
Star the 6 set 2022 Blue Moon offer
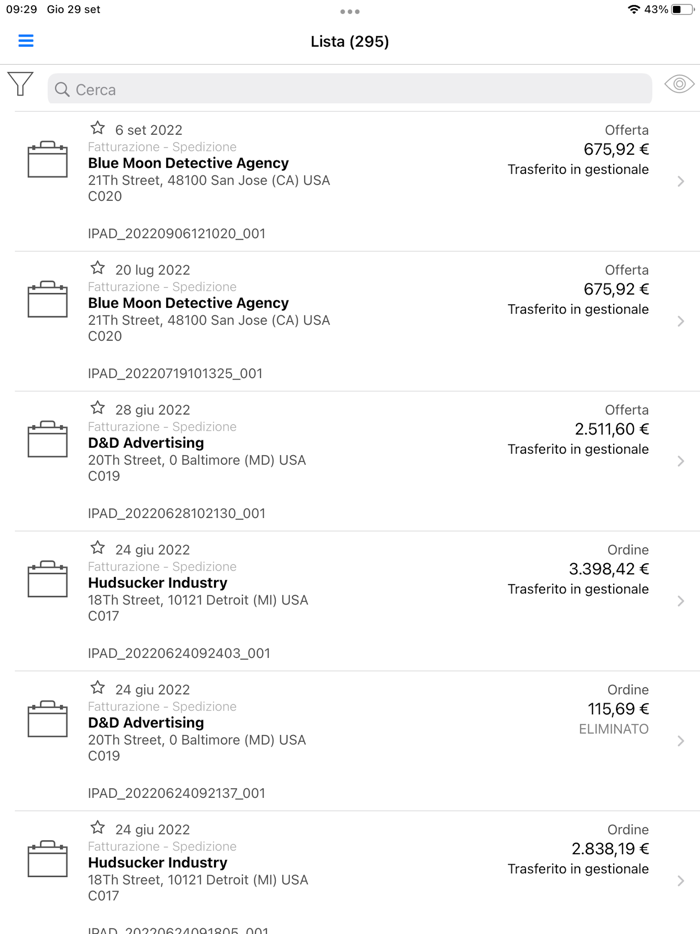tap(97, 127)
